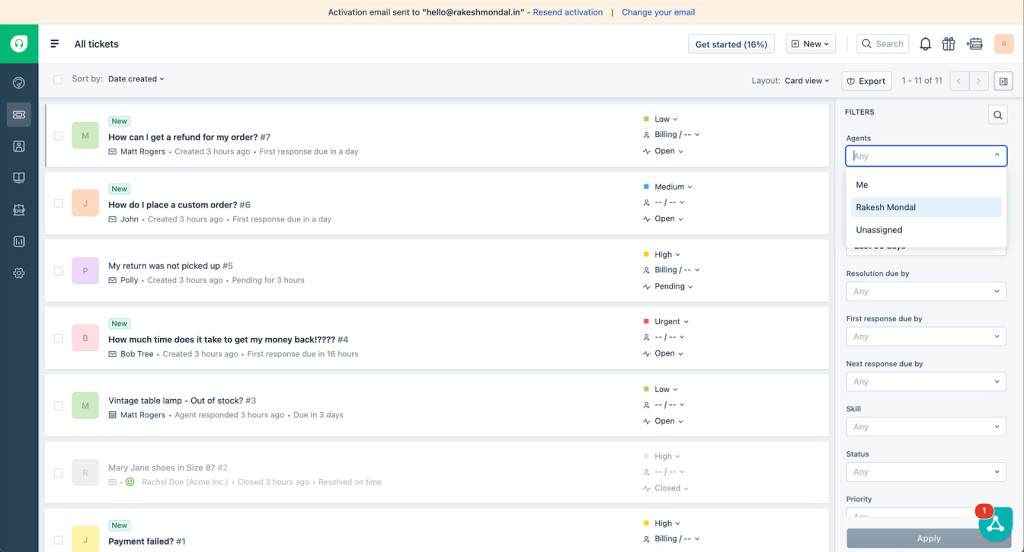Open the Solutions book icon in sidebar
Viewport: 1024px width, 552px height.
[19, 178]
